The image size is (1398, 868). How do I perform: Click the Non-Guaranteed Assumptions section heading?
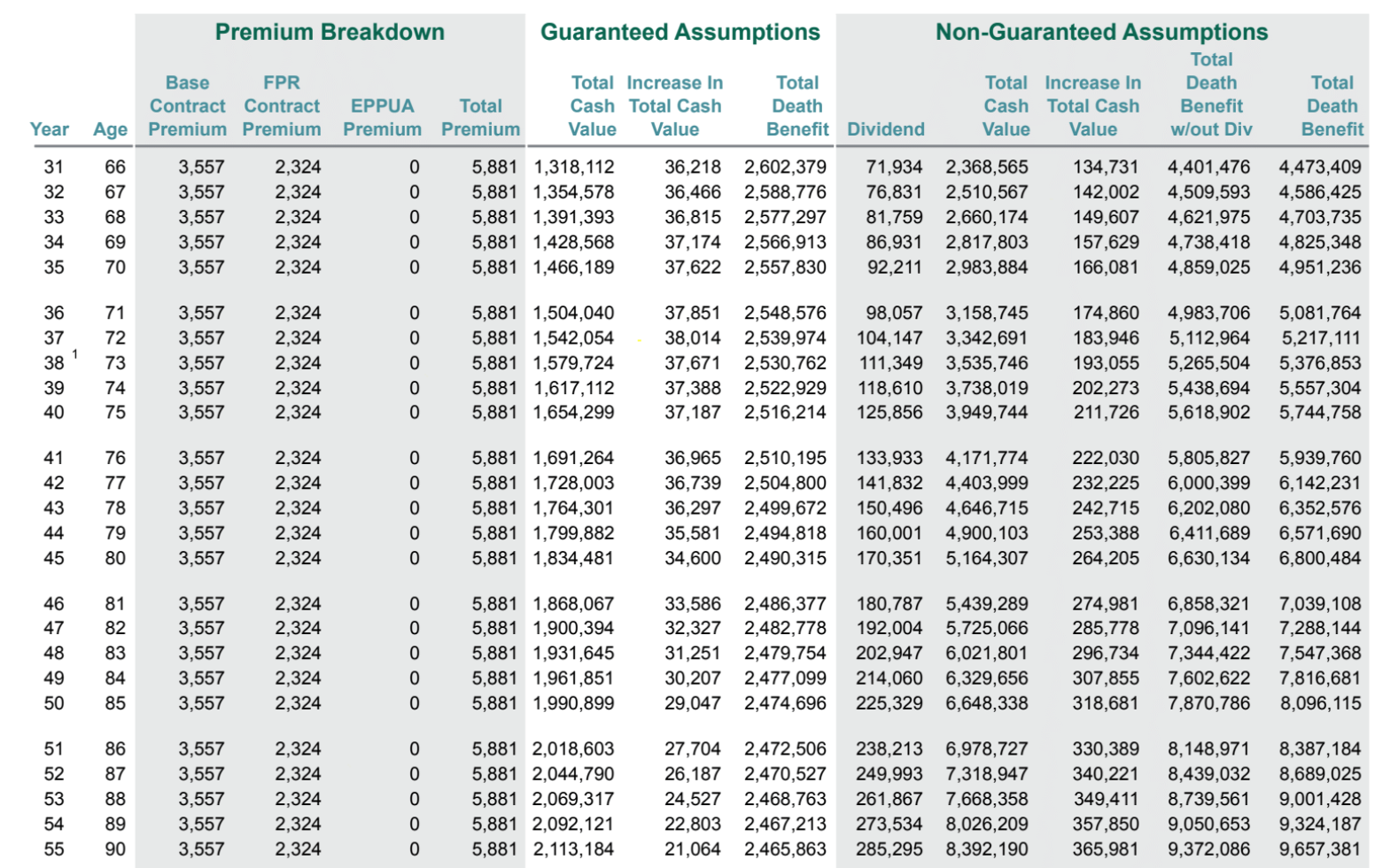1102,32
